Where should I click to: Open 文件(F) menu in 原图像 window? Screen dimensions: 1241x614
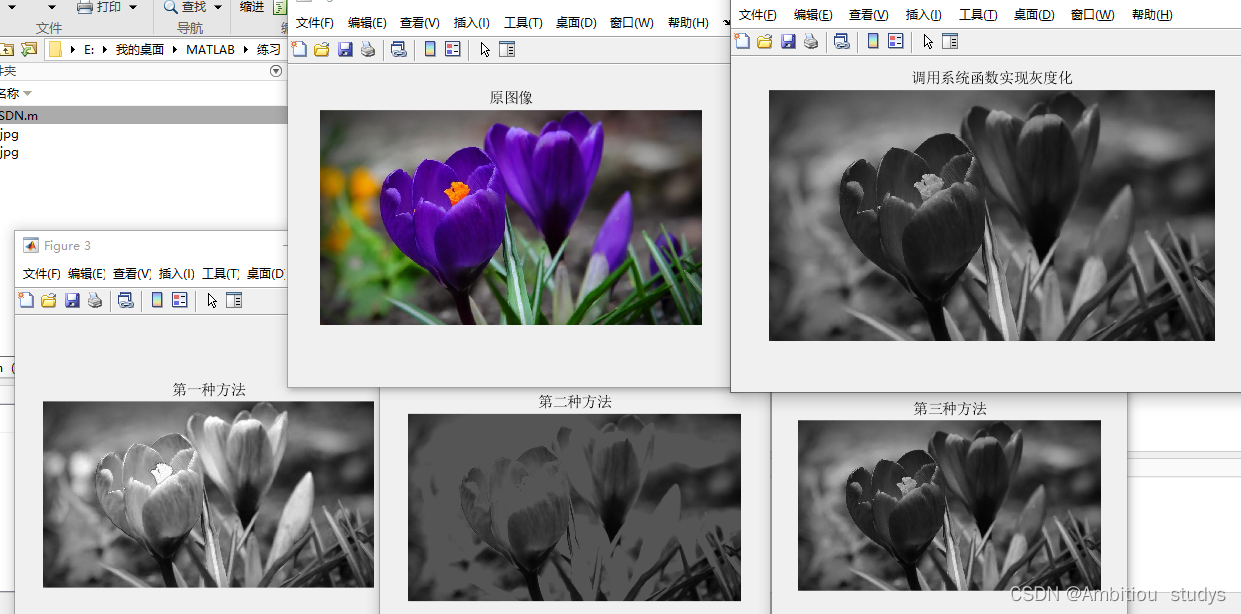point(315,23)
